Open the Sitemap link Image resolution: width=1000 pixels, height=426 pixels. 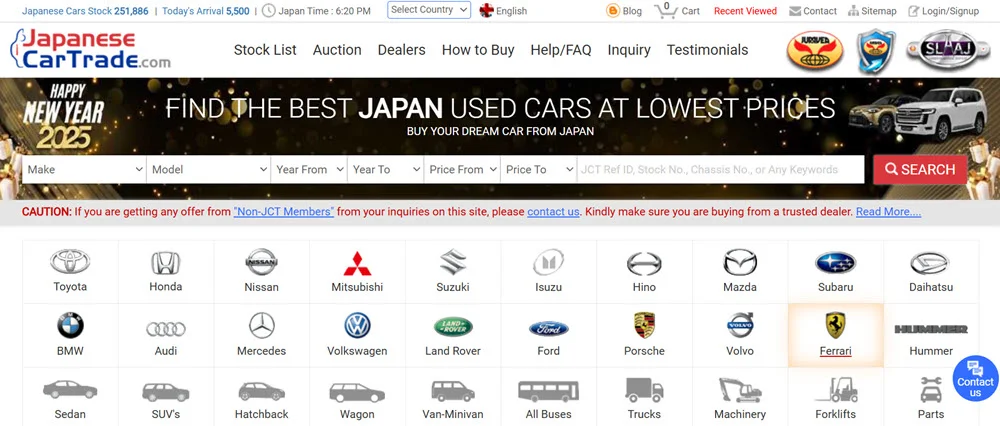tap(872, 11)
